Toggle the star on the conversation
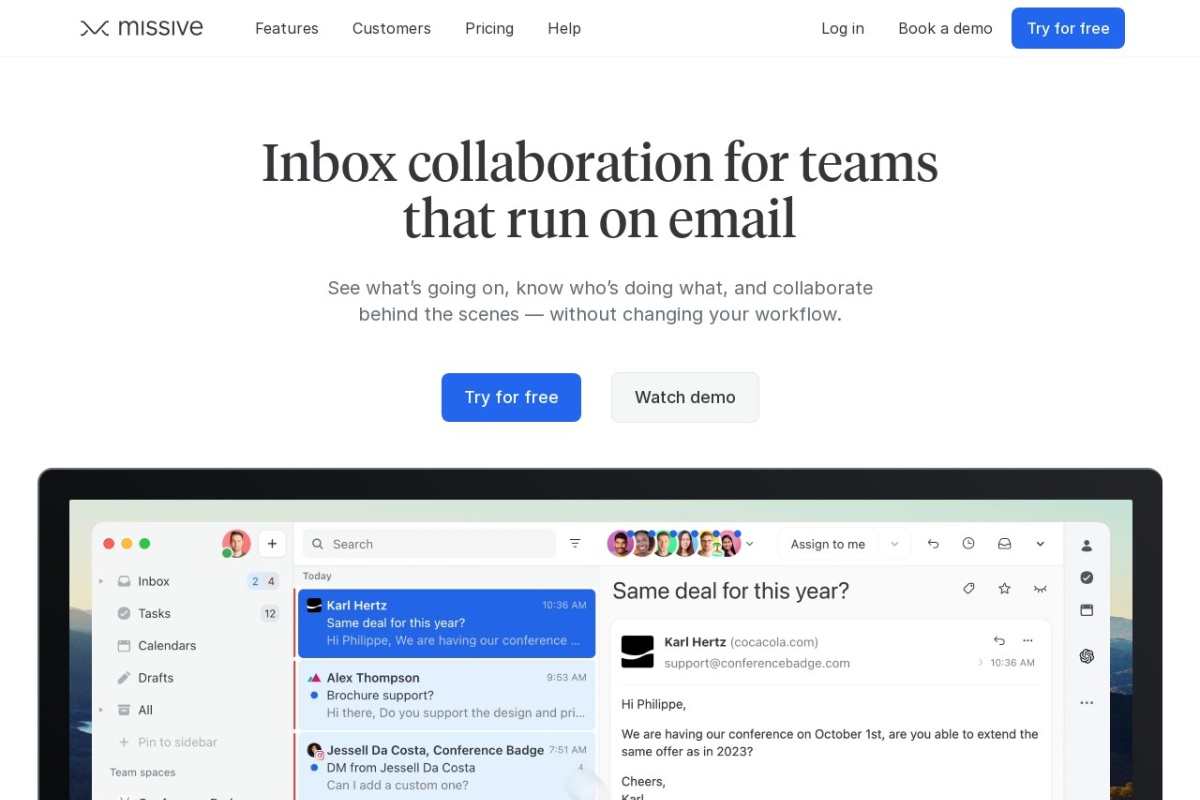Screen dimensions: 1200x800 [x=1004, y=589]
